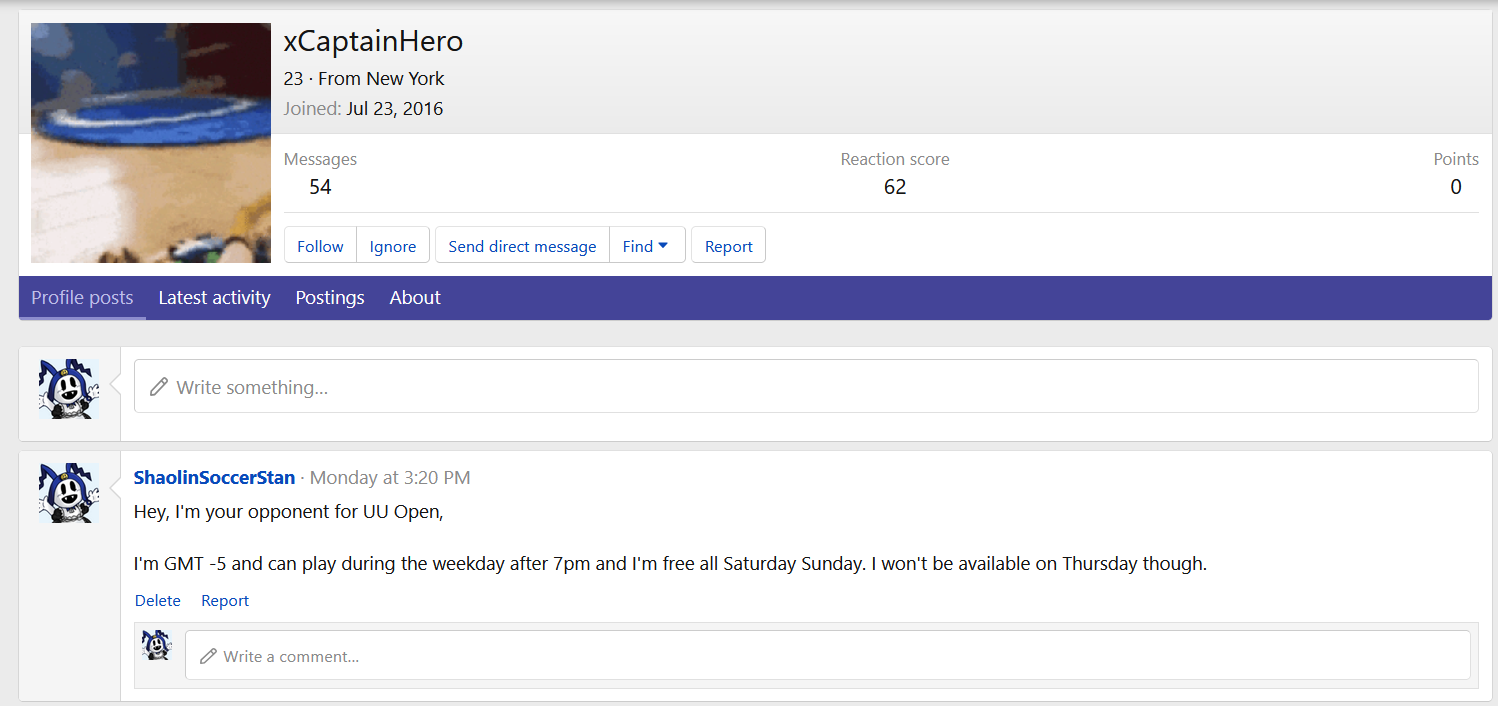Screen dimensions: 1498x706
Task: Click the Write a comment field
Action: (828, 656)
